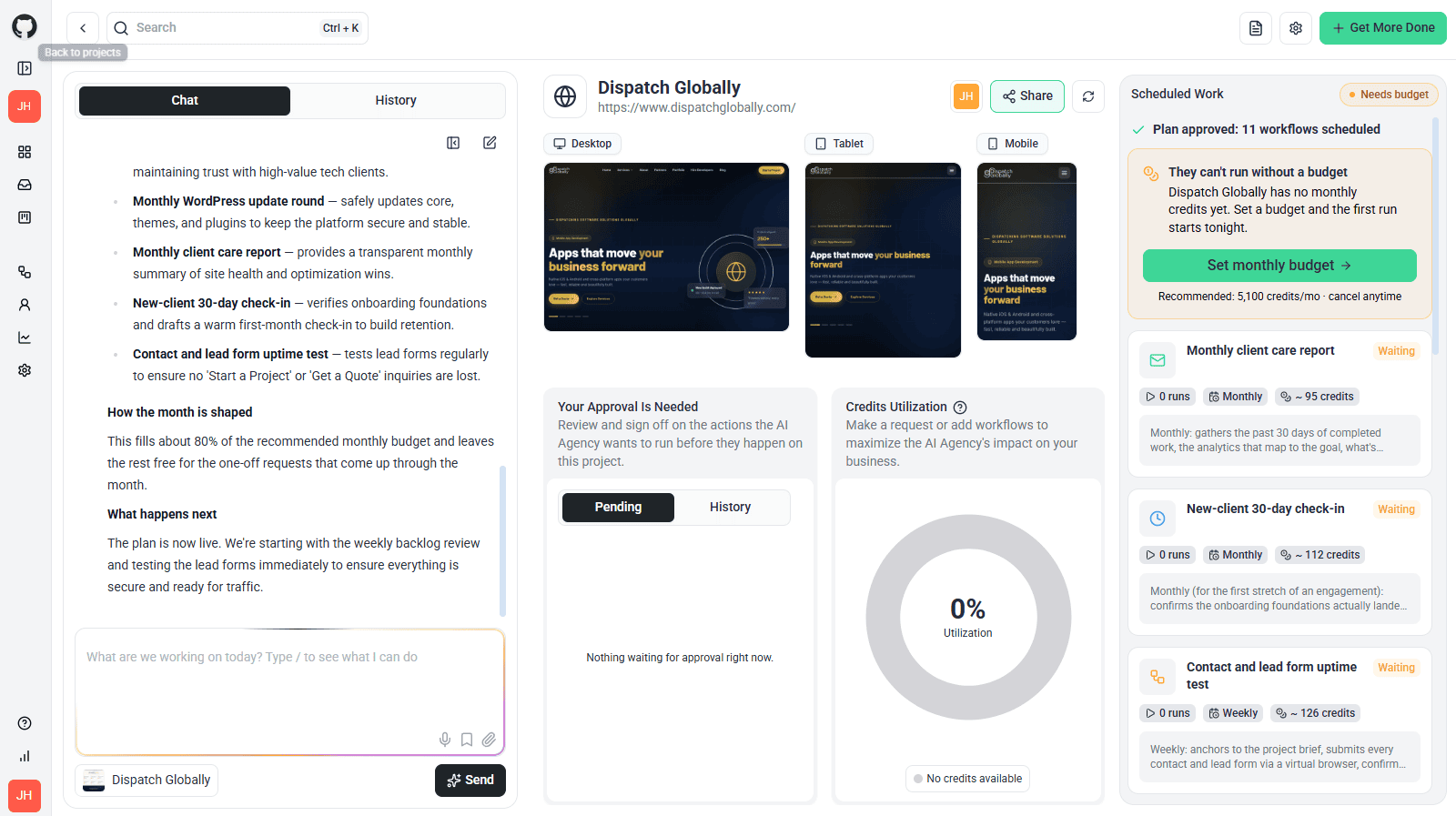Click the ~ 95 credits tag
Screen dimensions: 1456x816
[x=1317, y=397]
